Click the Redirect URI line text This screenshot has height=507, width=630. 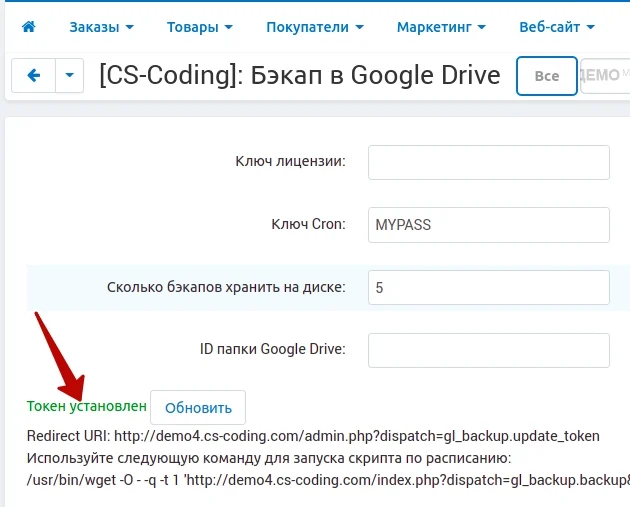tap(313, 436)
